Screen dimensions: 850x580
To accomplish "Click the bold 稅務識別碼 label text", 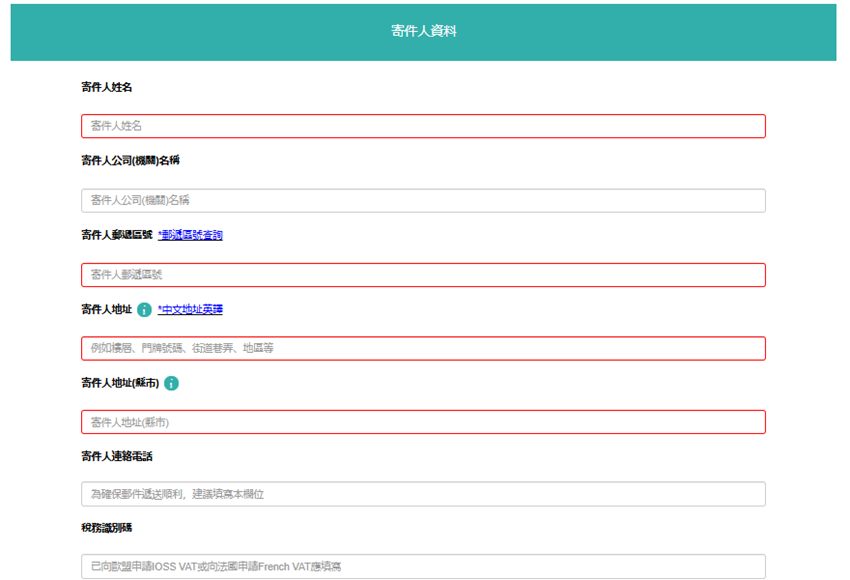I will coord(106,528).
